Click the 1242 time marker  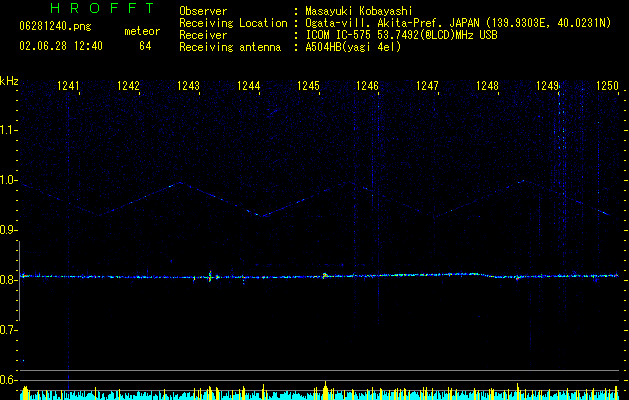(128, 86)
